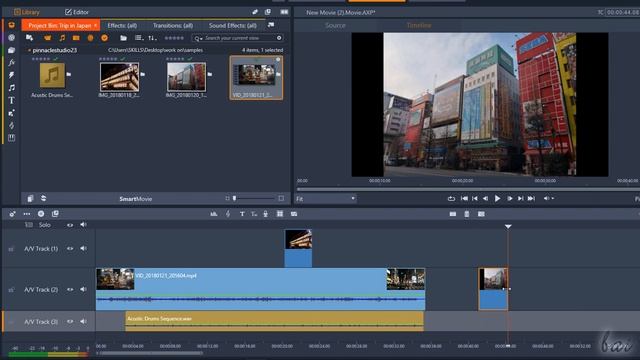Open Transitions lightning icon in sidebar
This screenshot has height=360, width=640.
(11, 75)
